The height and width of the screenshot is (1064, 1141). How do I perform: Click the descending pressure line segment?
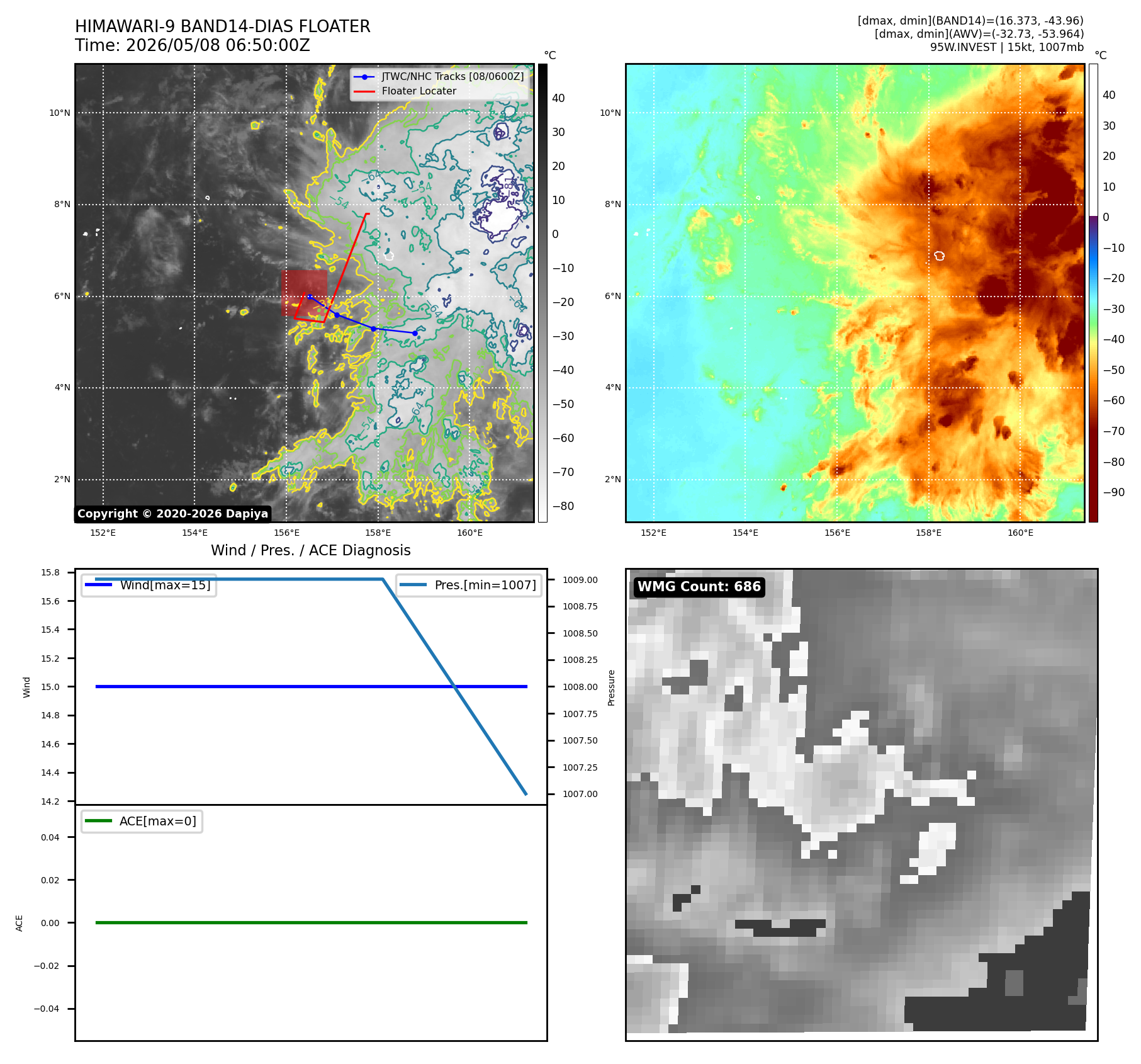[x=454, y=687]
